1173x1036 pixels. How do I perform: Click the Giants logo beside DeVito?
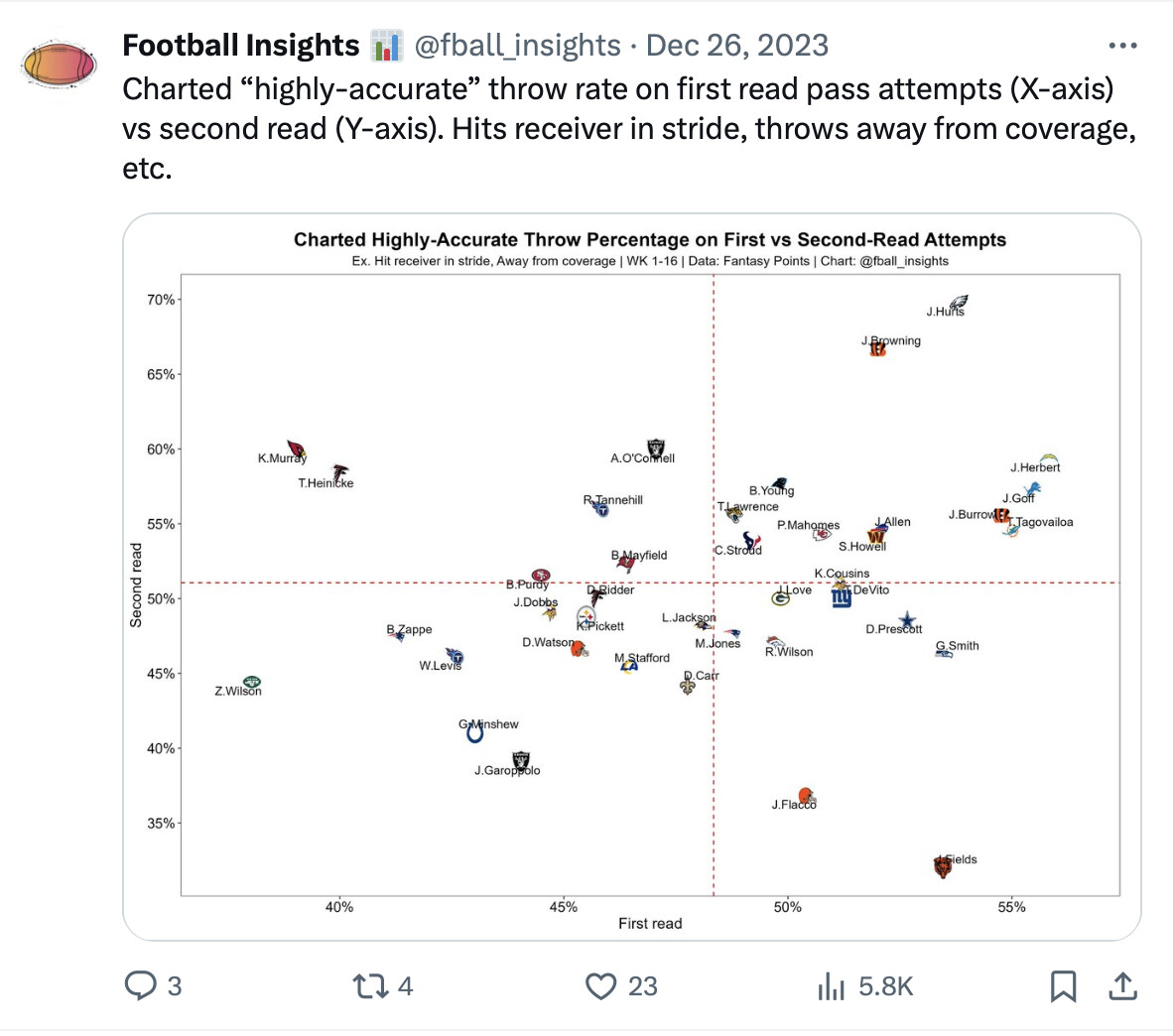coord(842,597)
